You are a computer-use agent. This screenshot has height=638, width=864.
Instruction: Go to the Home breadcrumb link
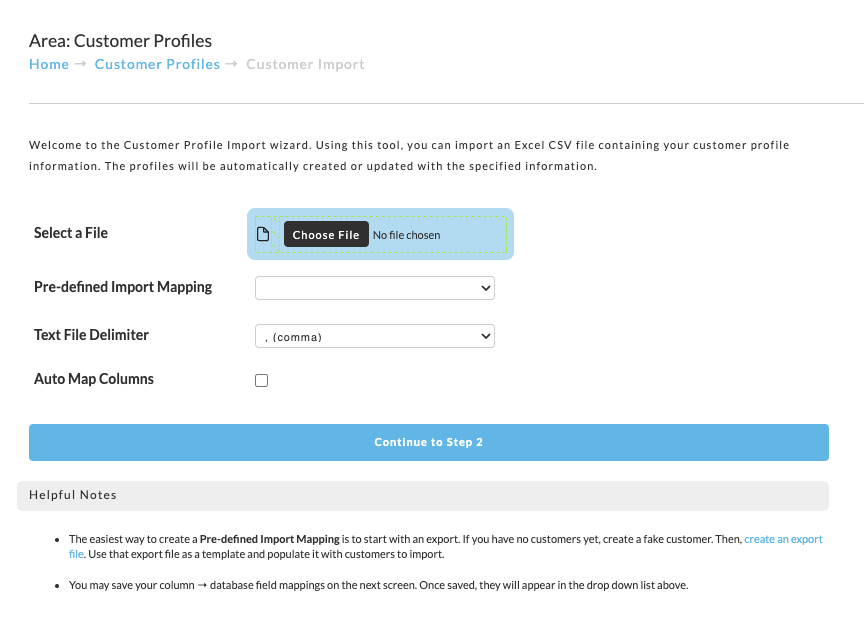(49, 64)
